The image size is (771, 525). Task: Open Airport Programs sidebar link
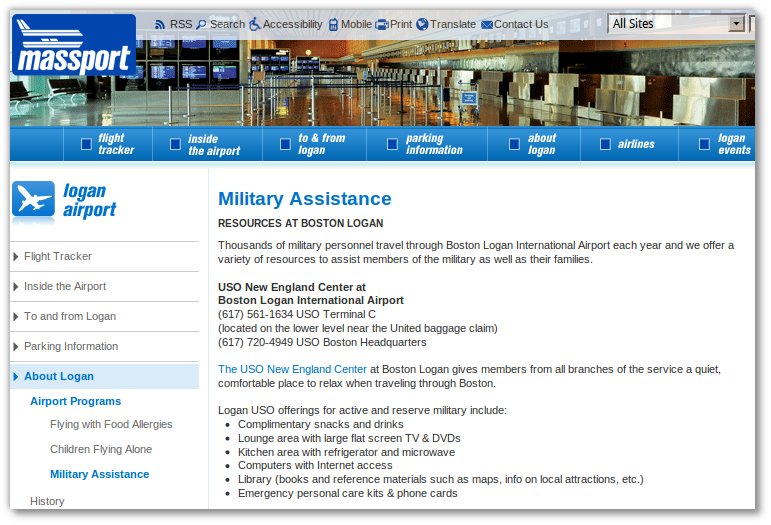(75, 402)
